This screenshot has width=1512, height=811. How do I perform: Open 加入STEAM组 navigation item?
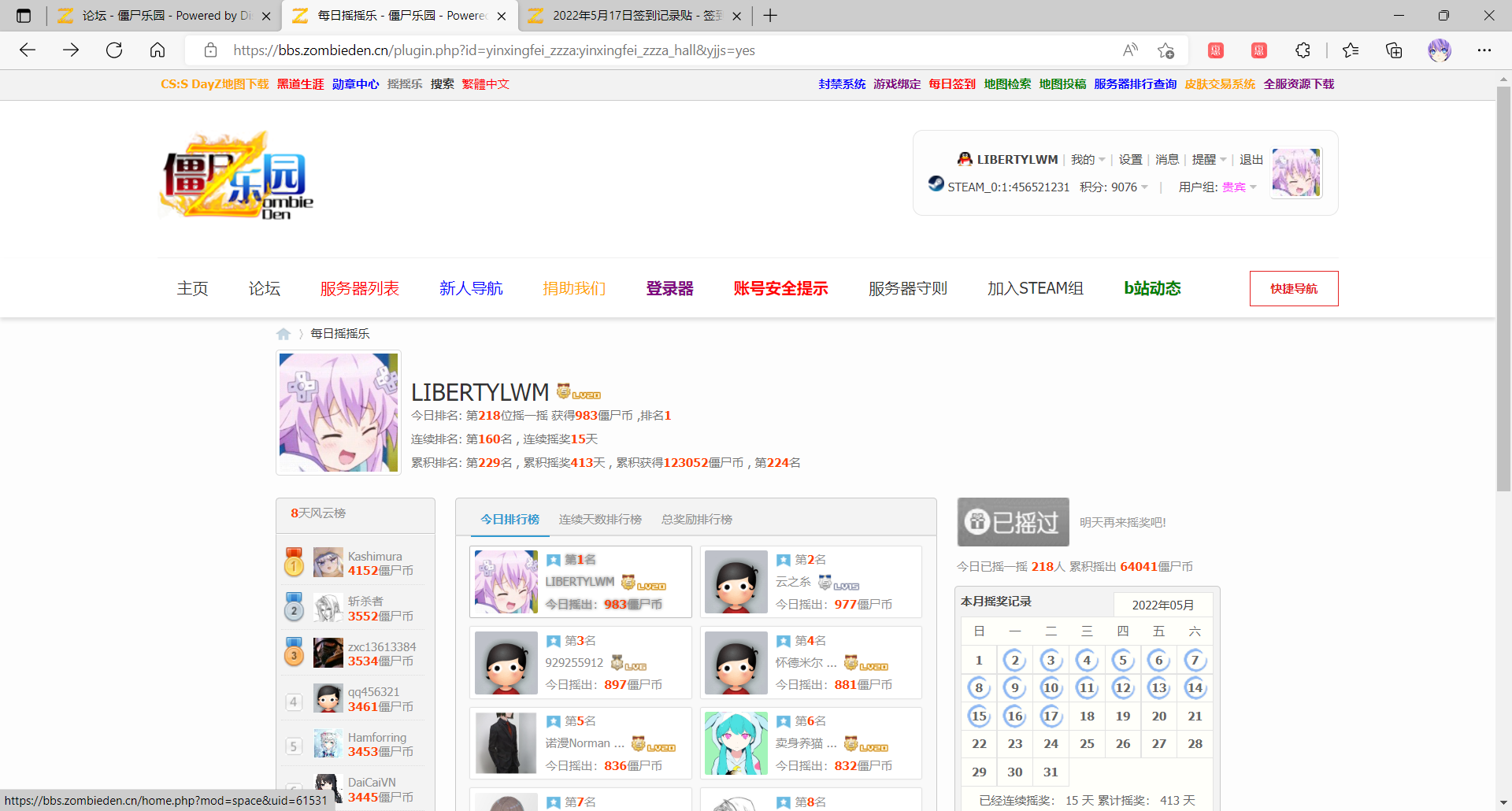1036,289
